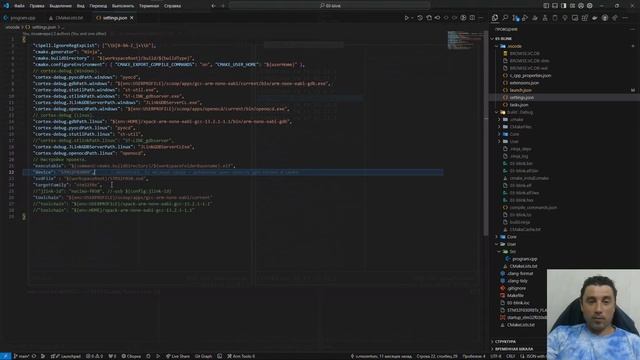
Task: Open the Вид menu
Action: click(x=81, y=6)
